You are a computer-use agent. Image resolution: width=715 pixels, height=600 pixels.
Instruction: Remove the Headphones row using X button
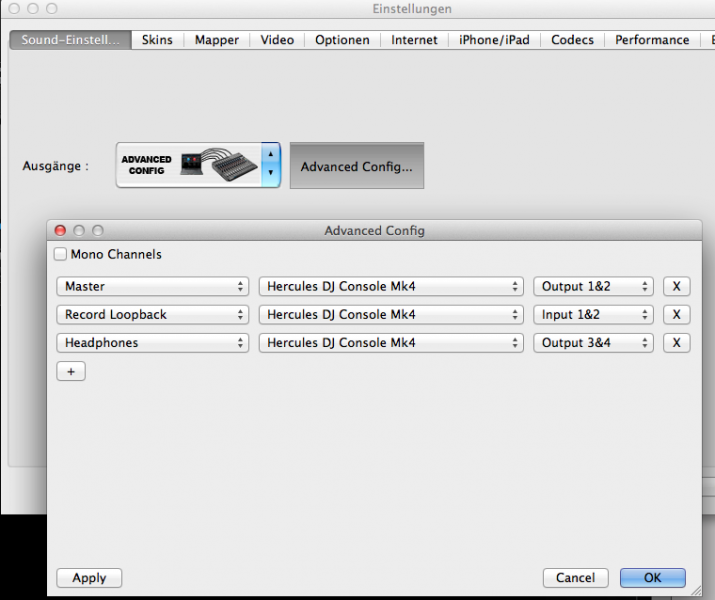pos(676,343)
